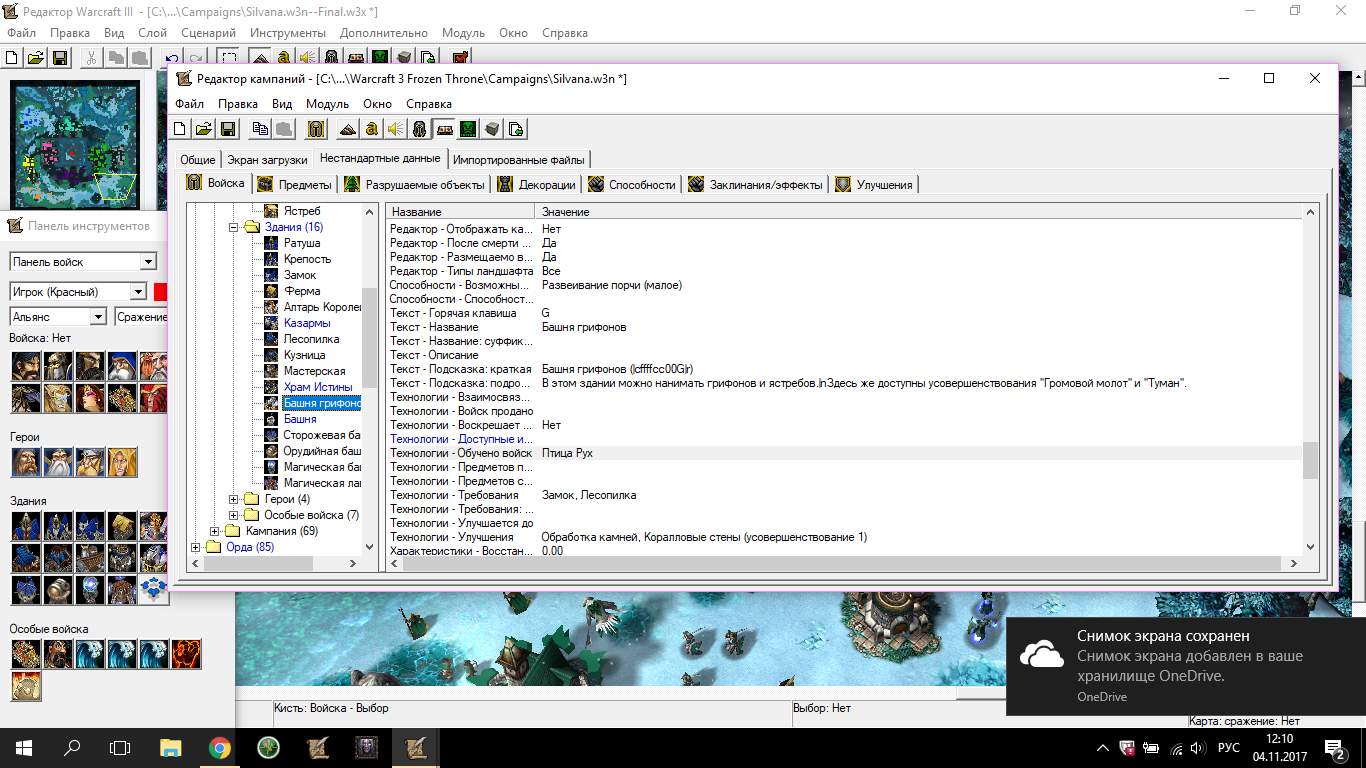Pick the Mountain King hero icon under Герои
The image size is (1366, 768).
click(x=91, y=462)
